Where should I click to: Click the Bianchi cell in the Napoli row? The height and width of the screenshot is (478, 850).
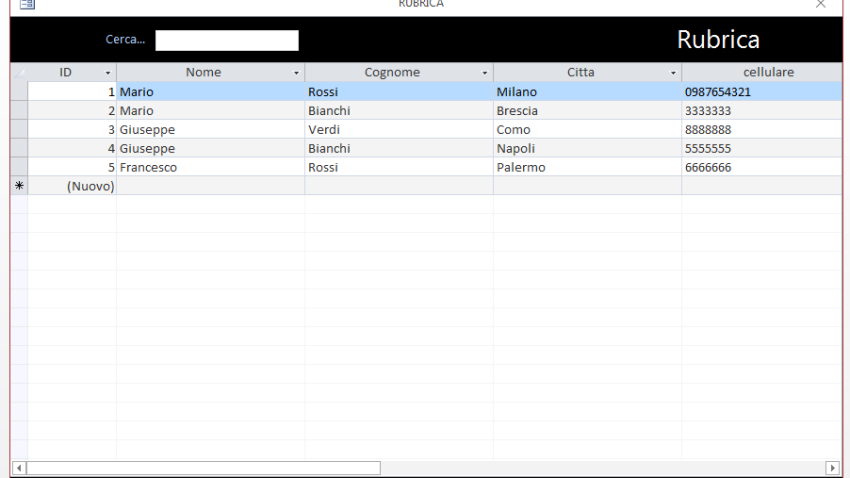coord(399,148)
